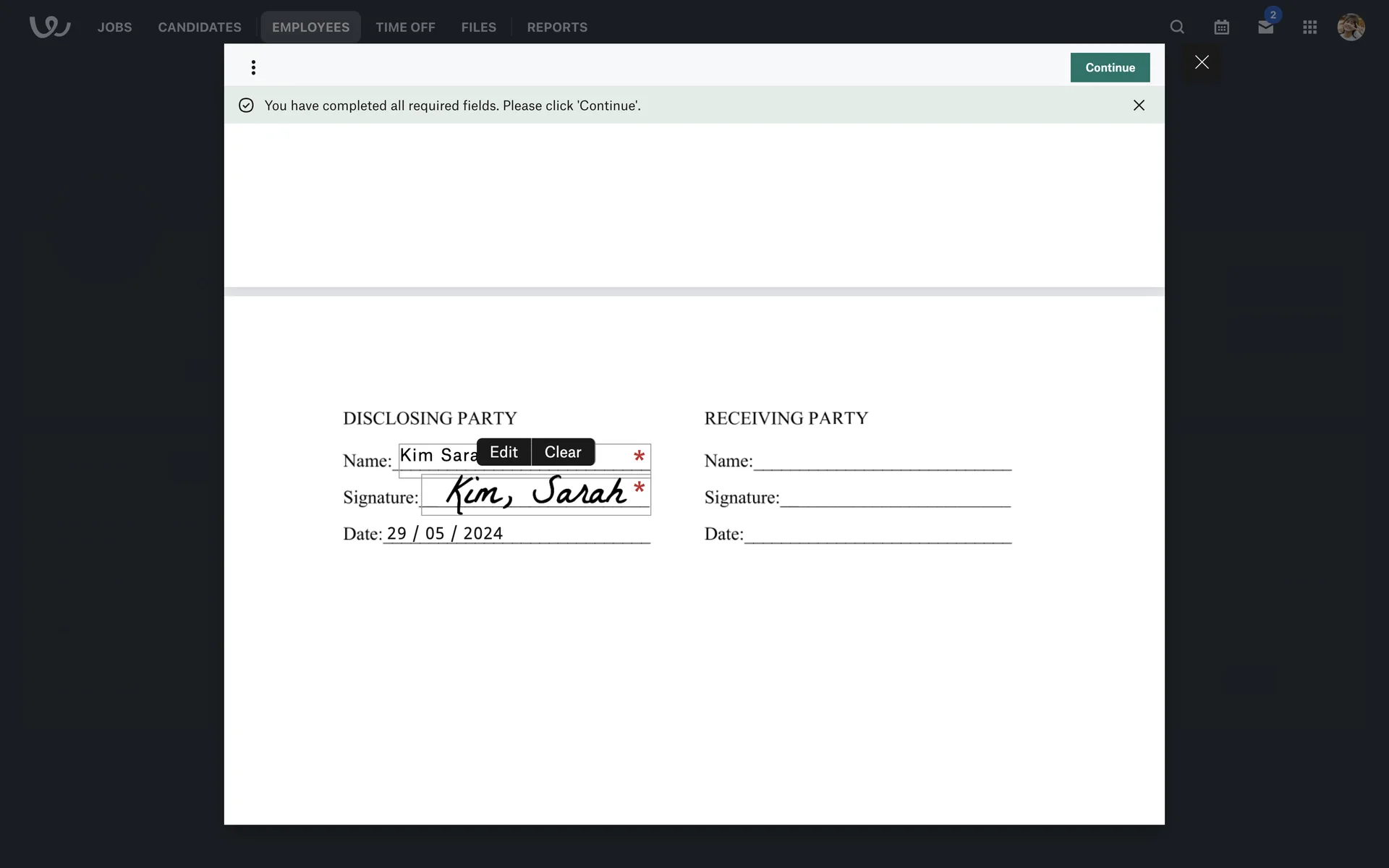This screenshot has width=1389, height=868.
Task: Click Clear in the field popup
Action: click(563, 452)
